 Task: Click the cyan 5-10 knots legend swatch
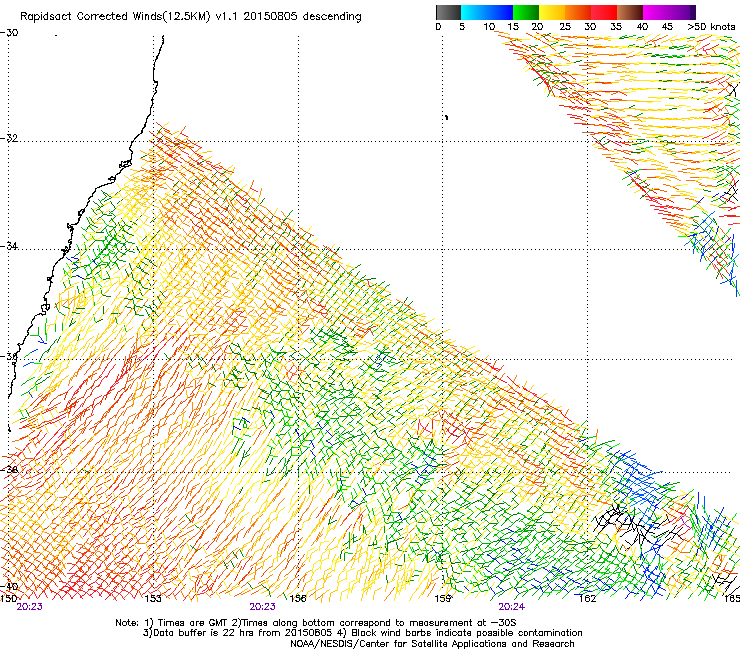[x=474, y=12]
